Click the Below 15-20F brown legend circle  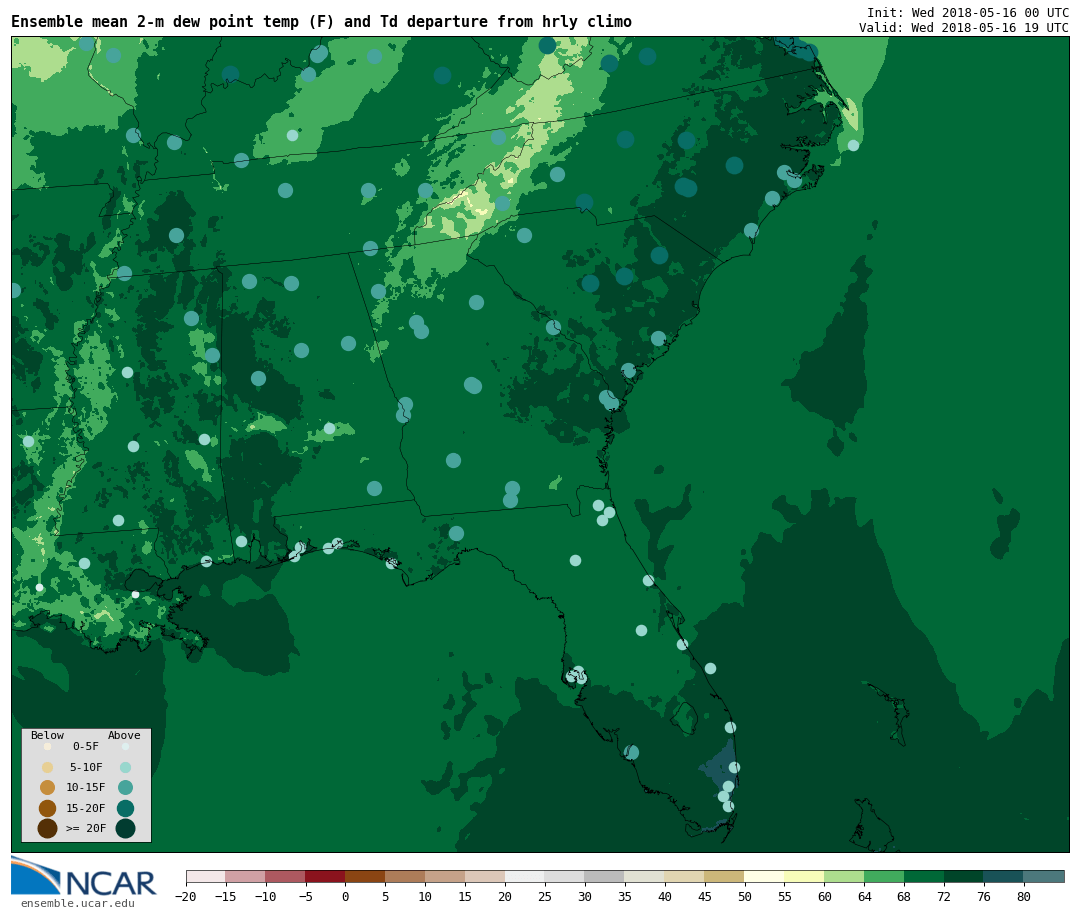(47, 808)
